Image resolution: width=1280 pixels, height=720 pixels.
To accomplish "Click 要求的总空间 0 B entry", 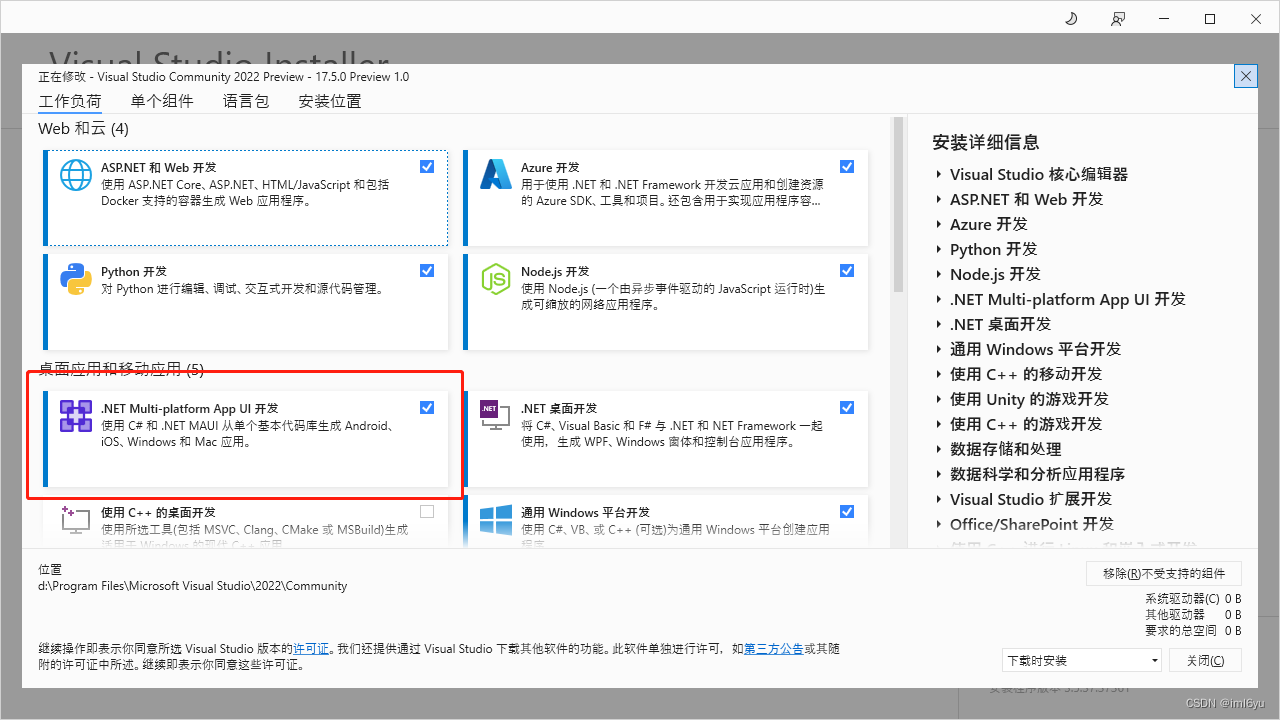I will click(x=1194, y=631).
